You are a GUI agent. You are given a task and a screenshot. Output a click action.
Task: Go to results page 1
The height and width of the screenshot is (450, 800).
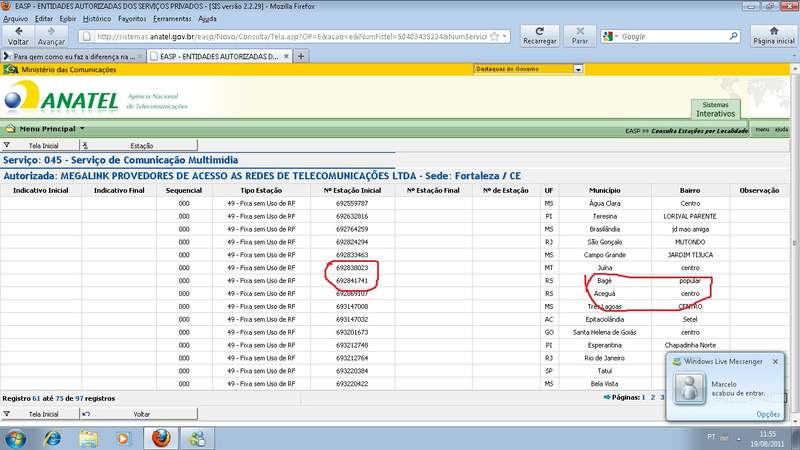[x=643, y=397]
